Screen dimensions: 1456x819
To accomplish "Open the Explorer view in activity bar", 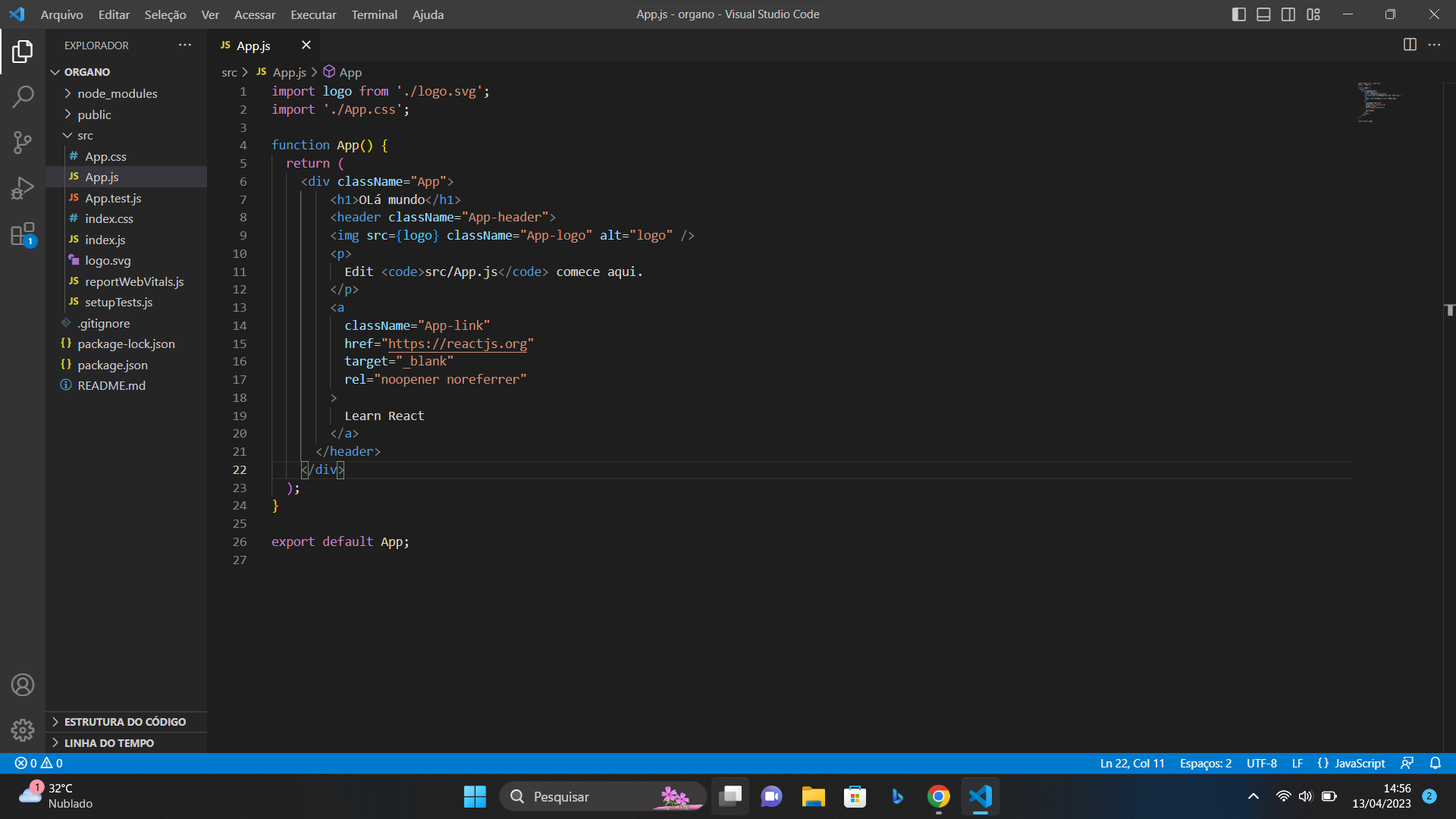I will (x=23, y=52).
